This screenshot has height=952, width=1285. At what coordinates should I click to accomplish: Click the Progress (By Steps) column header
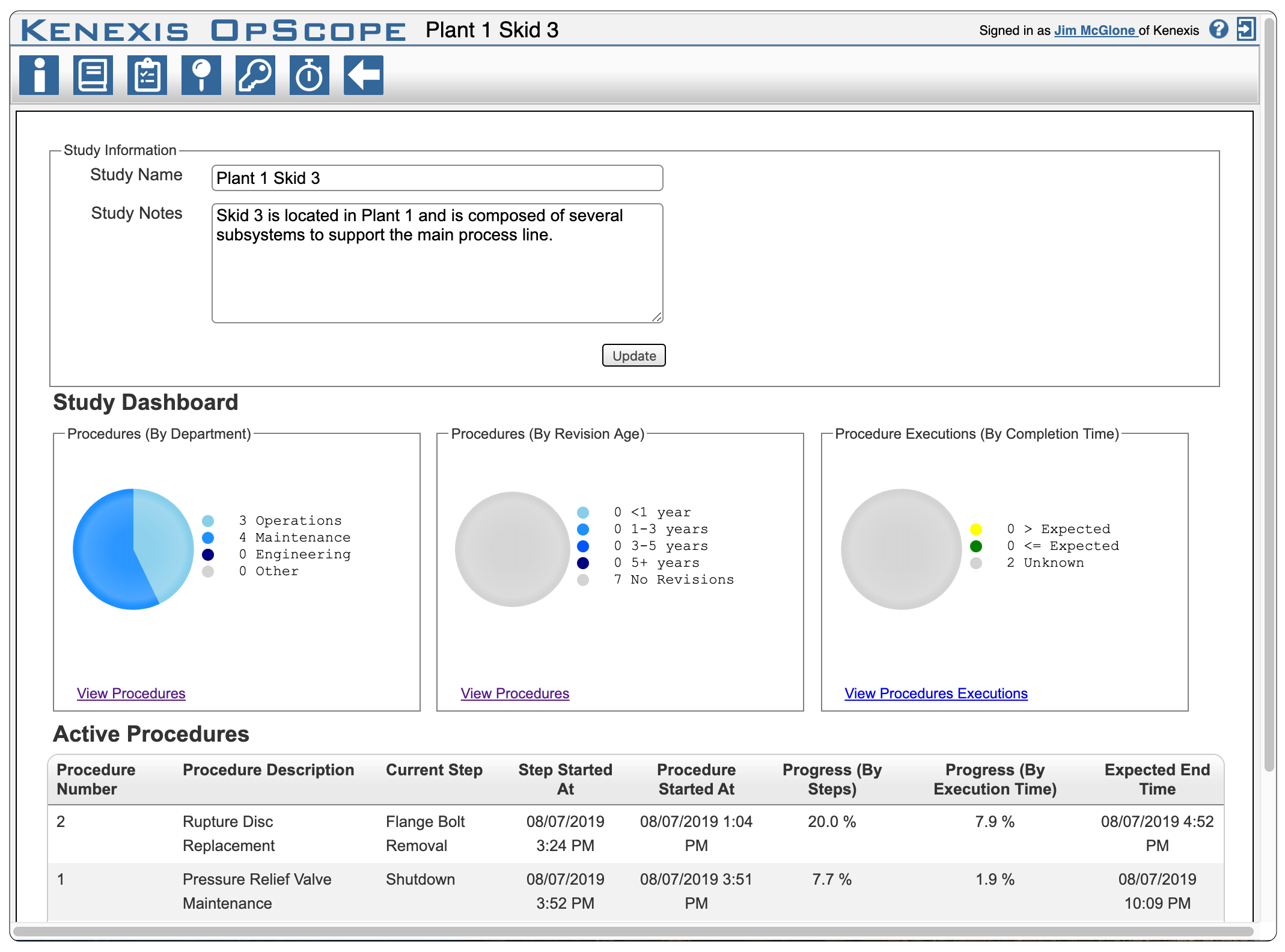832,780
